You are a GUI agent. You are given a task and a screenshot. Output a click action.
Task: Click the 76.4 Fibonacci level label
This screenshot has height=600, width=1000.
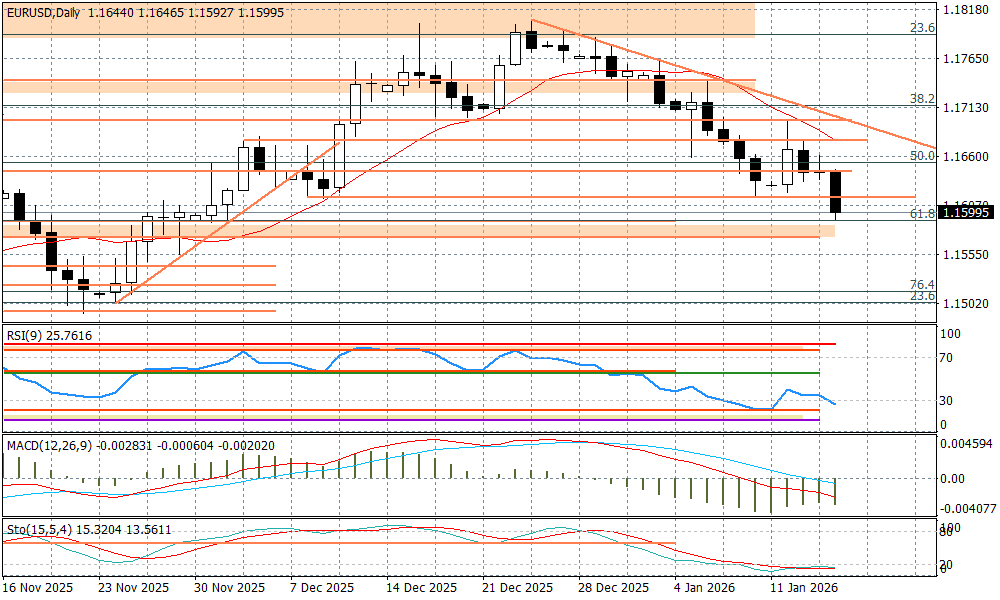[x=922, y=285]
